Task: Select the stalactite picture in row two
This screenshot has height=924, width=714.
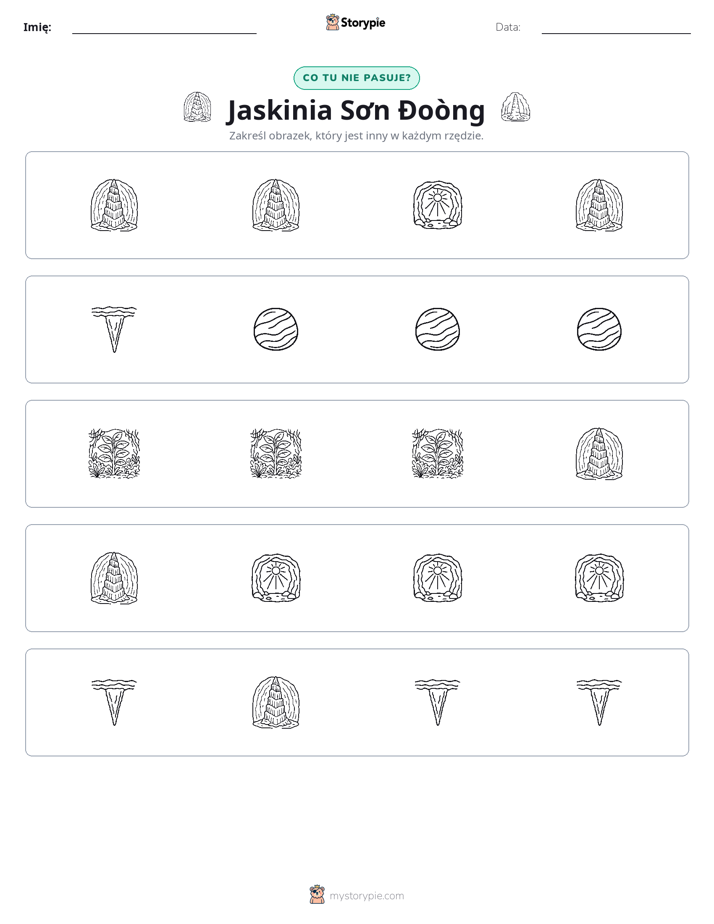Action: [x=114, y=329]
